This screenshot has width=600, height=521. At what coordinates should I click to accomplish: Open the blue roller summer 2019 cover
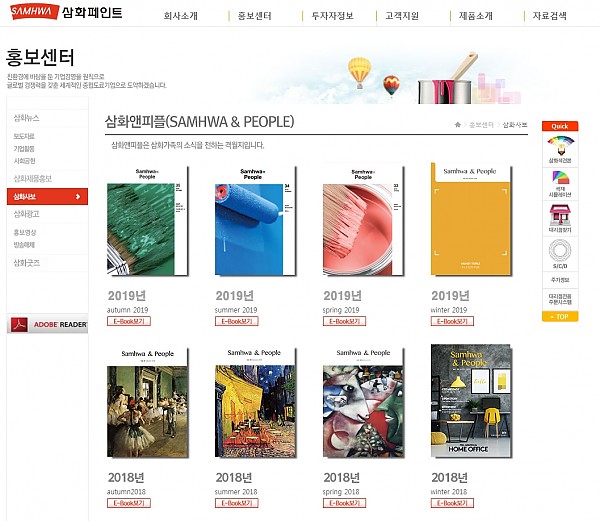(x=255, y=221)
